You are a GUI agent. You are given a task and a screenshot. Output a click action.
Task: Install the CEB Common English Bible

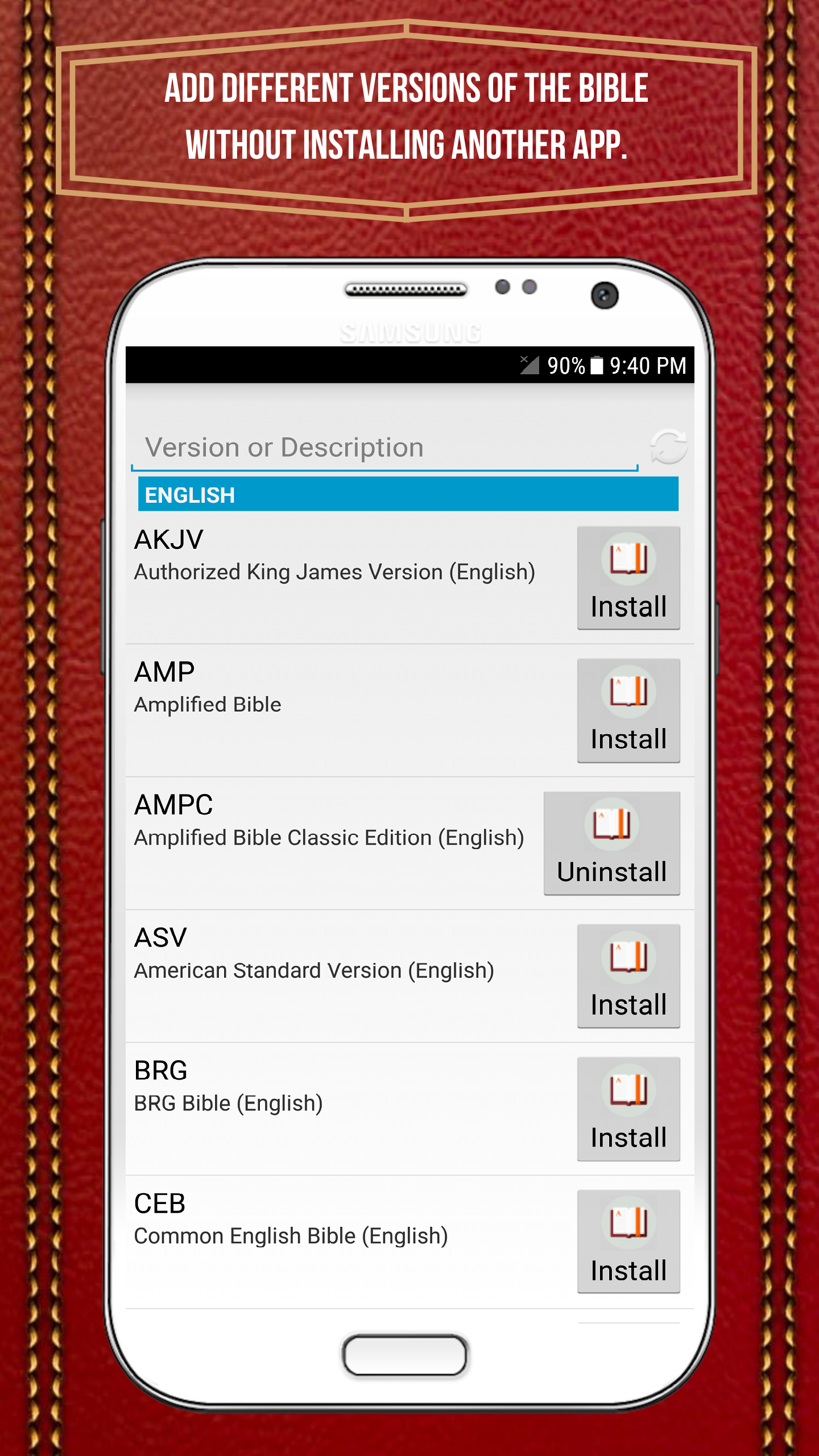click(628, 1242)
